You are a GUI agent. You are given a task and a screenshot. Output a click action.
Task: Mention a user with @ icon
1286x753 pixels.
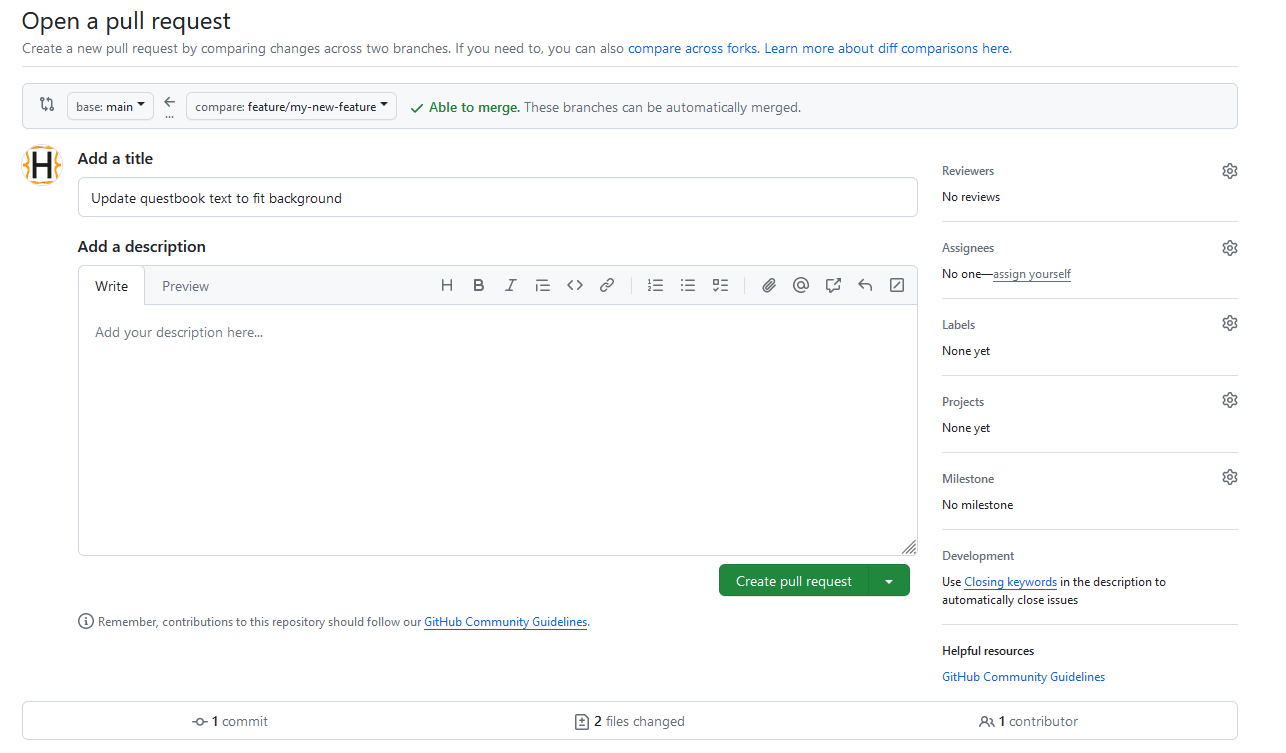pos(801,285)
